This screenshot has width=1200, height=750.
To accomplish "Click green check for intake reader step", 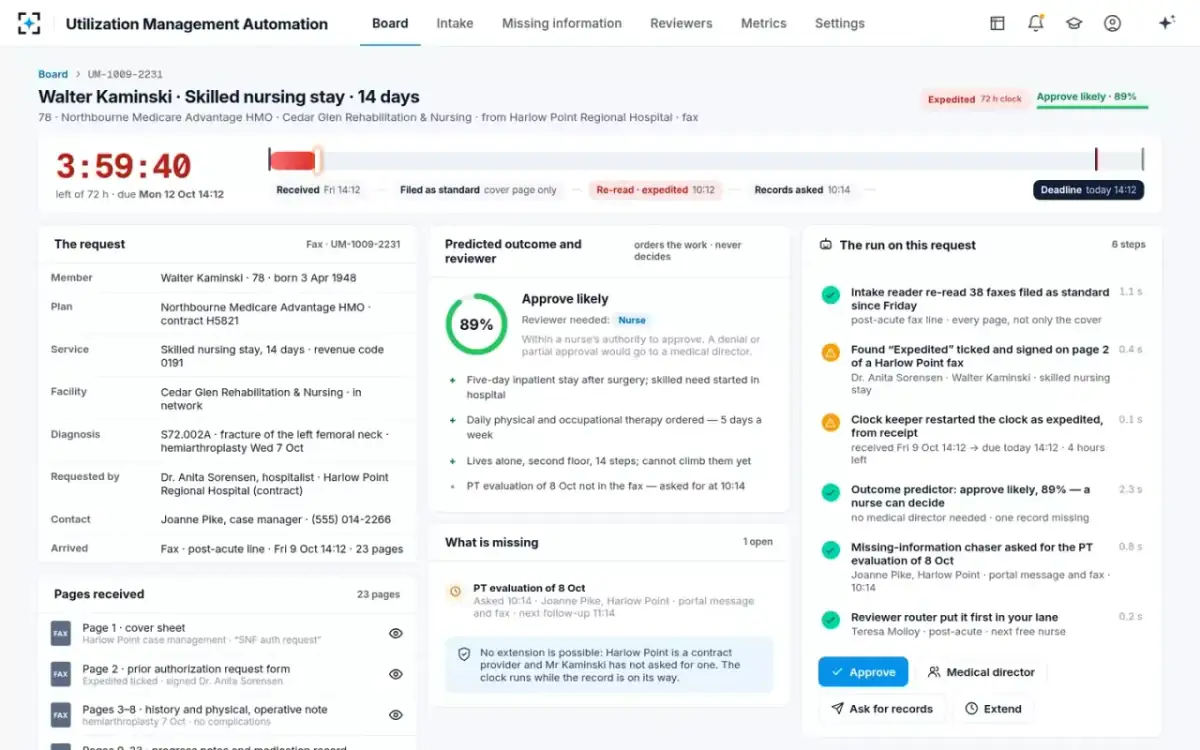I will [x=830, y=295].
